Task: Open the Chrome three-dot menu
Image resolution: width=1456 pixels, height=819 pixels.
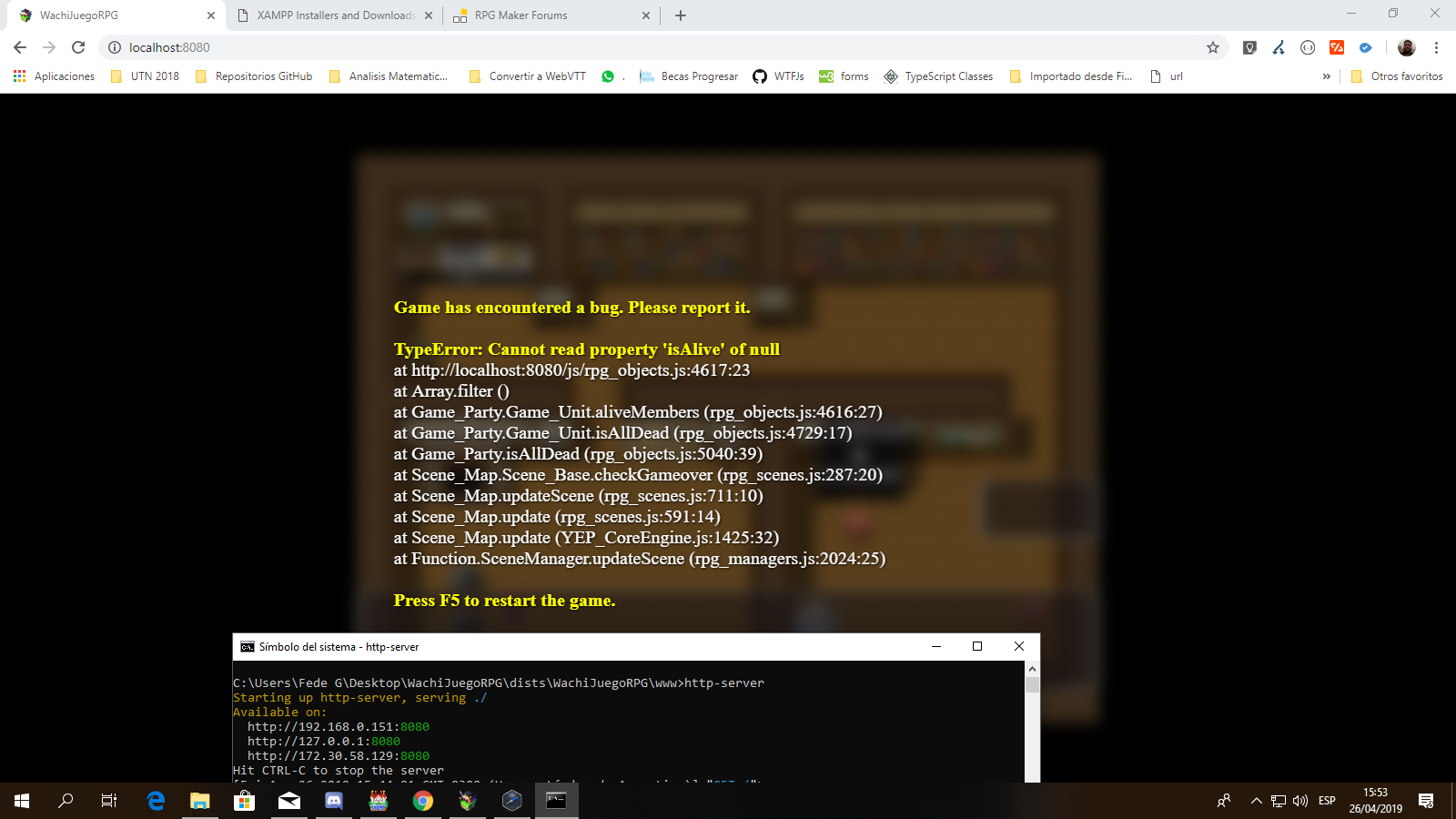Action: (1436, 47)
